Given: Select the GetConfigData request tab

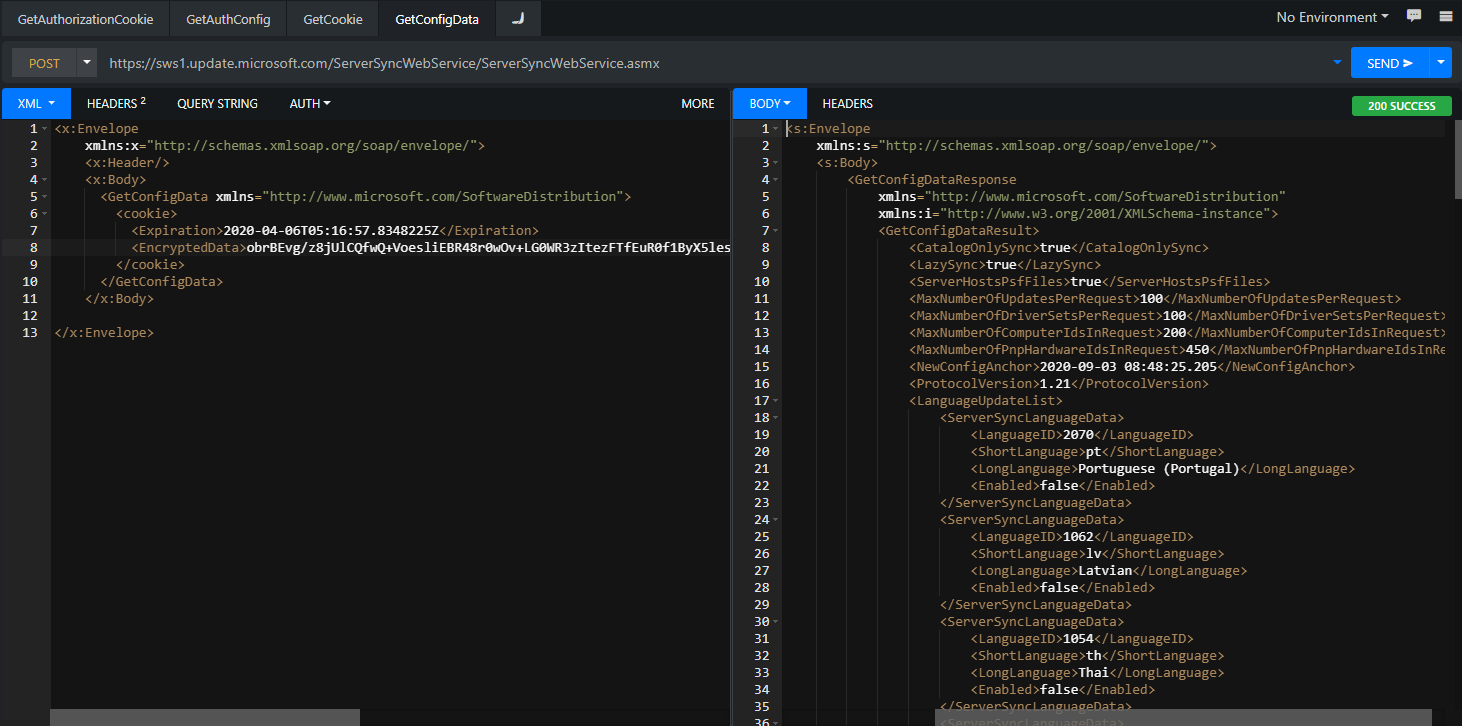Looking at the screenshot, I should (437, 19).
